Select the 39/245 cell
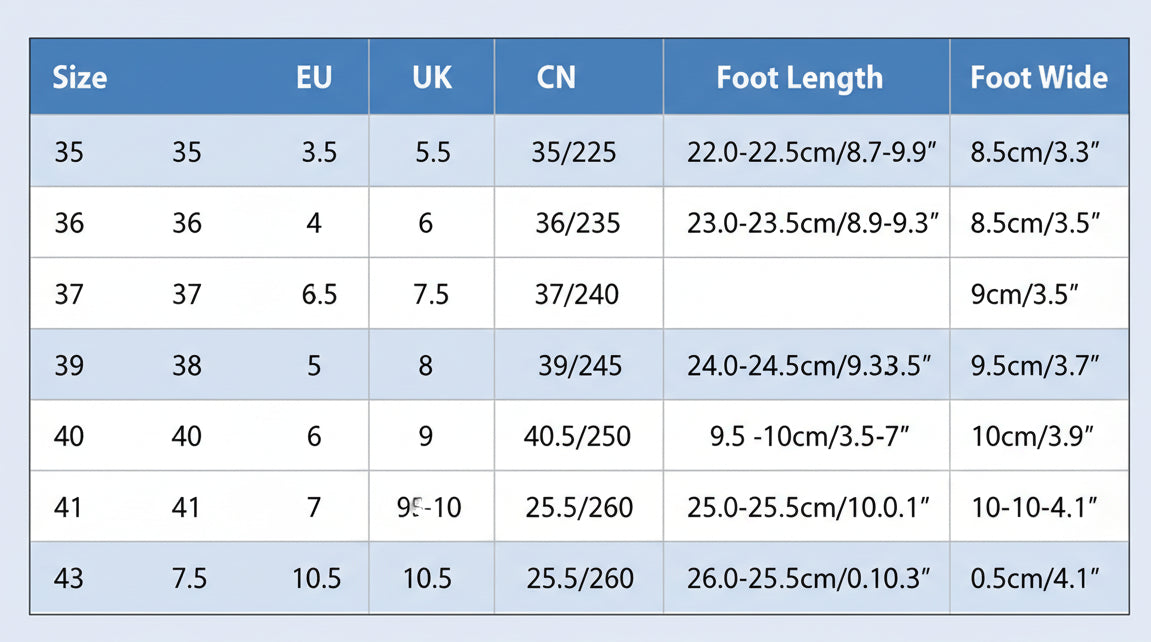The image size is (1151, 642). [580, 365]
